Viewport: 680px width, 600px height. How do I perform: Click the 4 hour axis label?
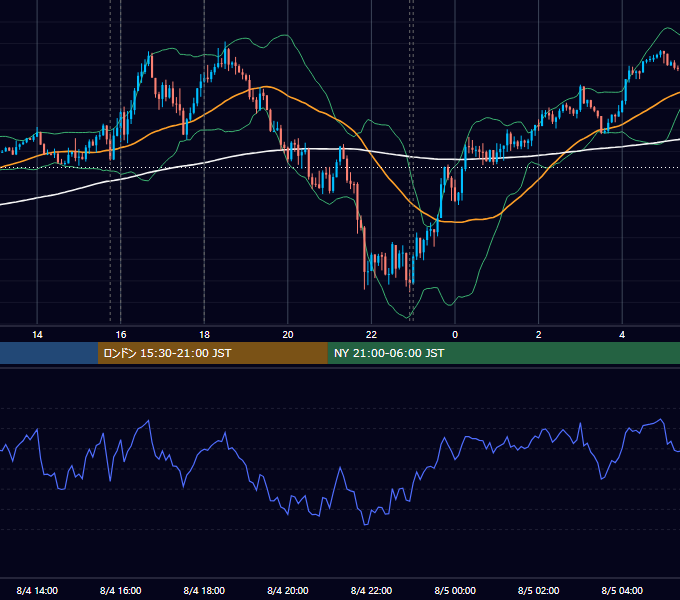(x=622, y=335)
